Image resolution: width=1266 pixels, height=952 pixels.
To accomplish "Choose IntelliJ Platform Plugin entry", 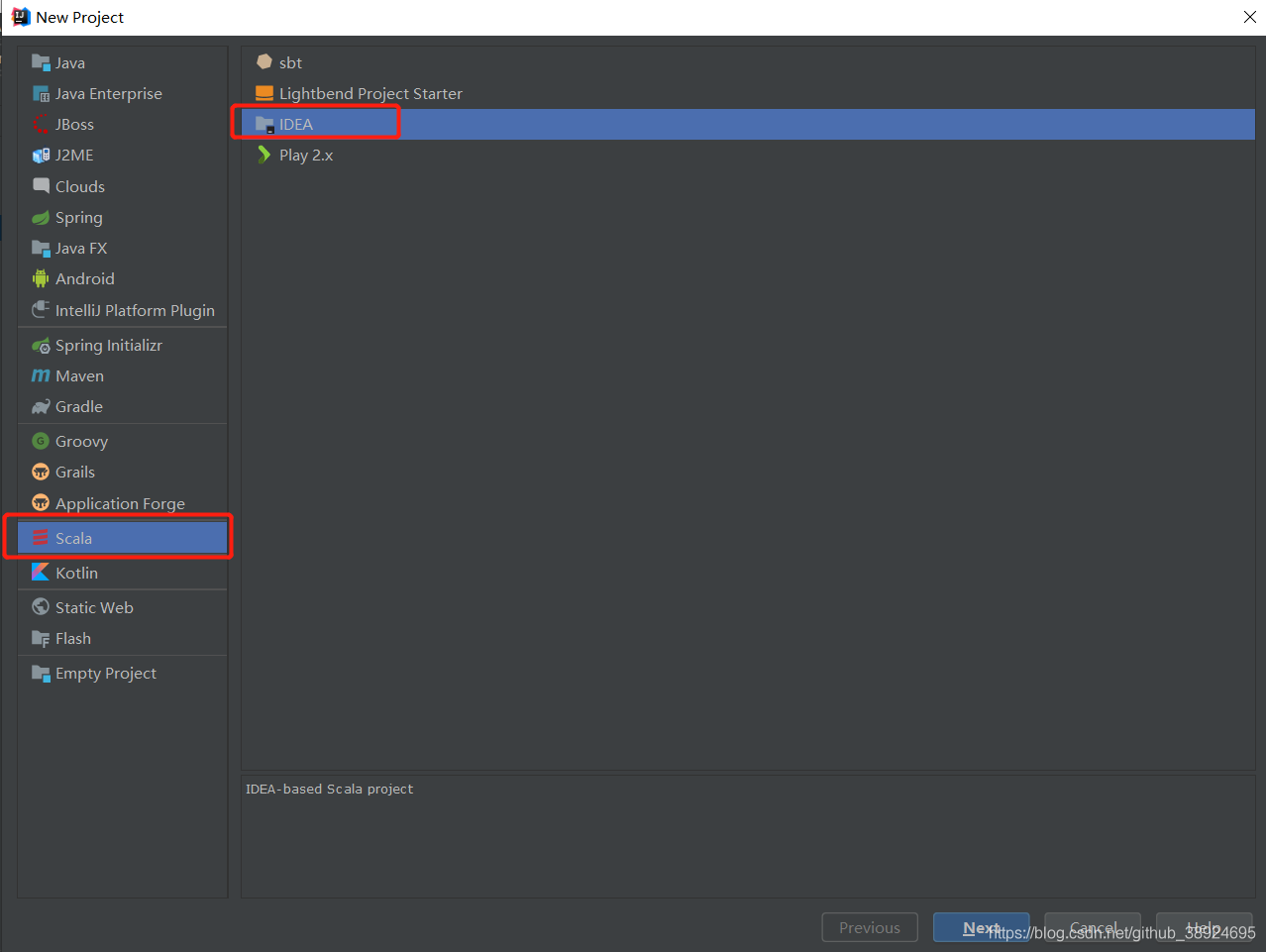I will click(x=122, y=310).
